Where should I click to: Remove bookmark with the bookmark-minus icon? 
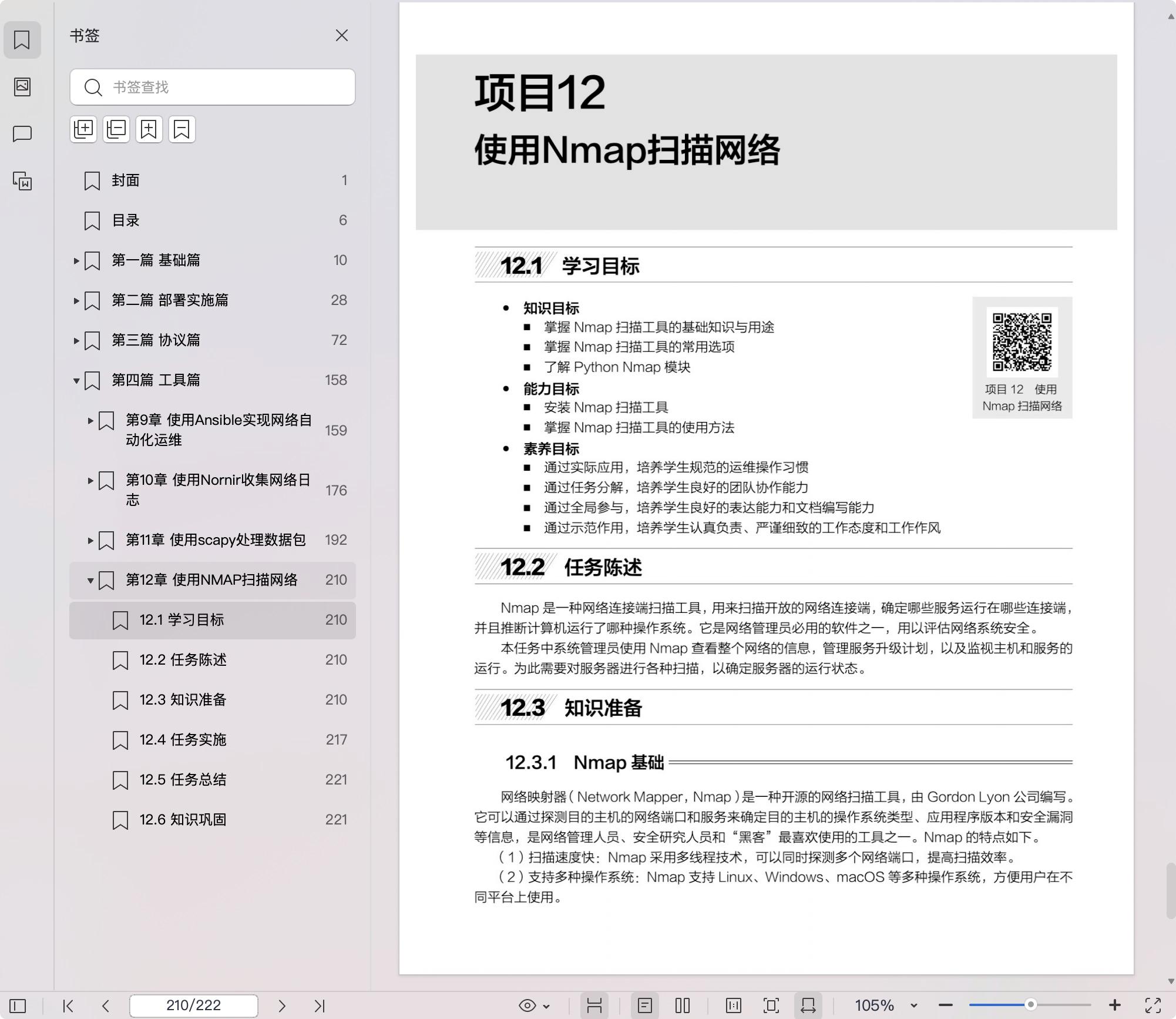click(182, 129)
